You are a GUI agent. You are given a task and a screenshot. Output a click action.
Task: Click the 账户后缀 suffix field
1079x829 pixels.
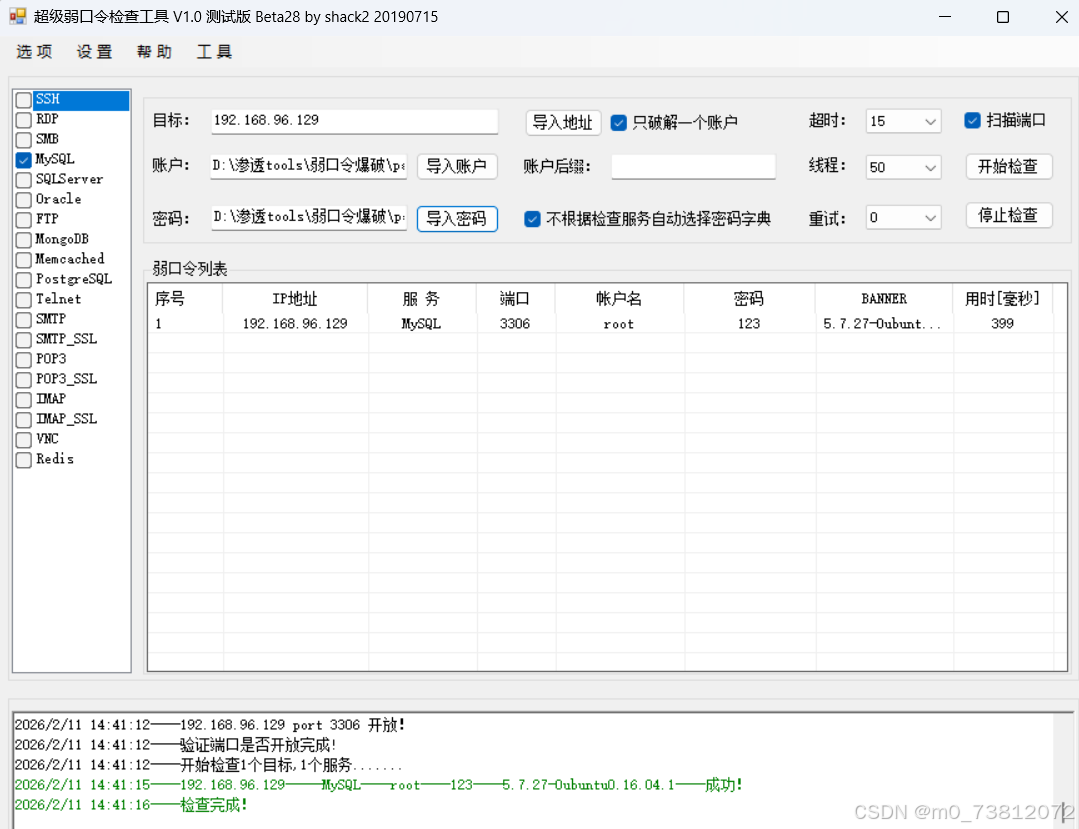(x=693, y=166)
